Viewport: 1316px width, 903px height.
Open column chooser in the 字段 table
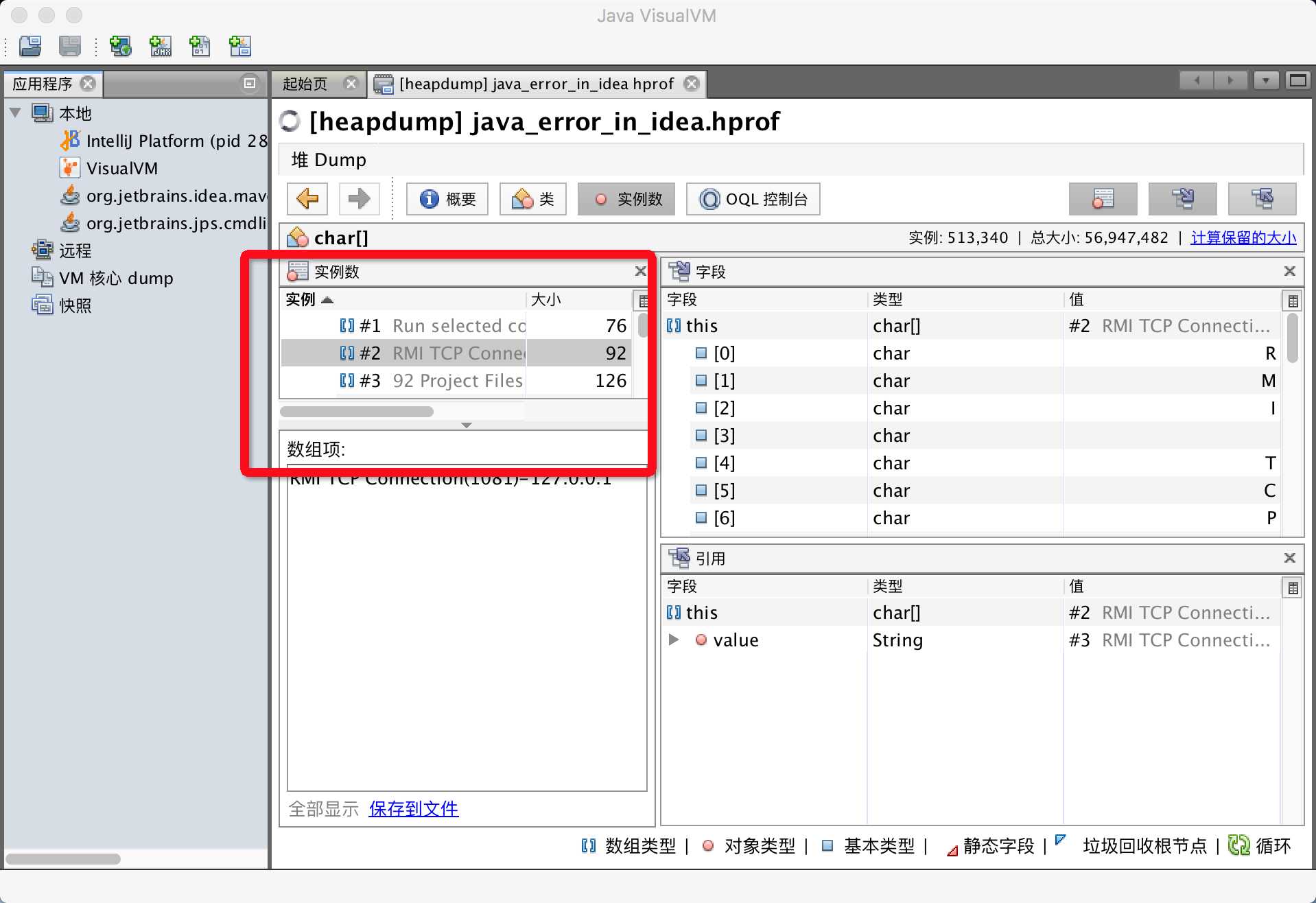point(1292,301)
